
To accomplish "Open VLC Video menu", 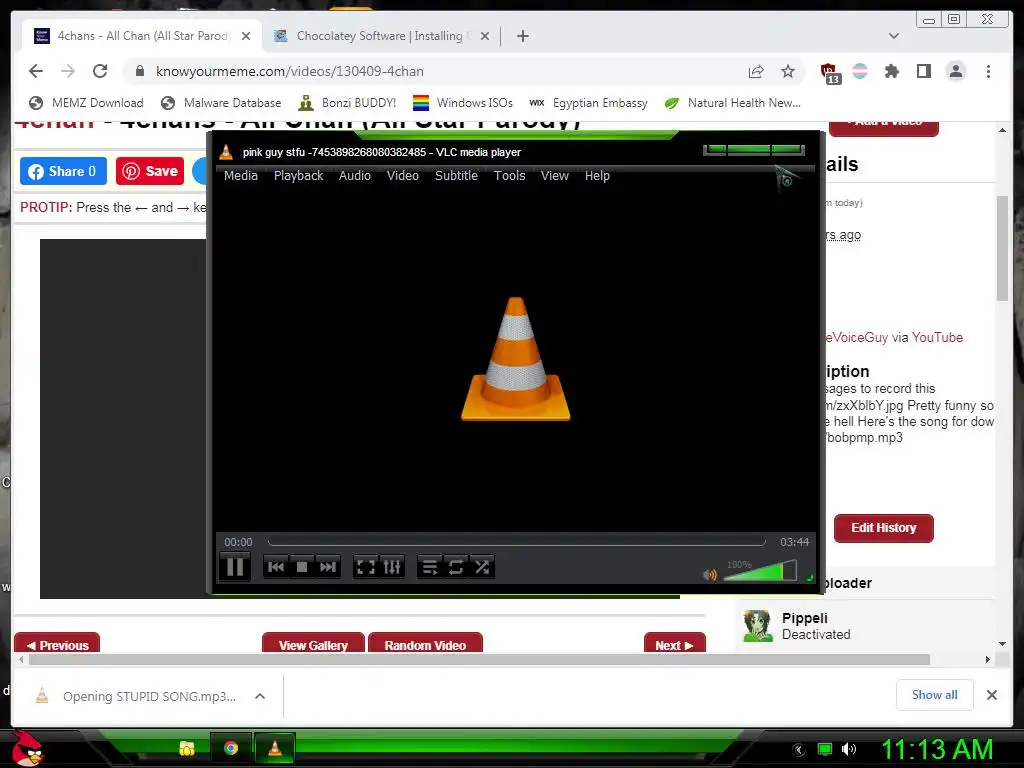I will point(403,176).
